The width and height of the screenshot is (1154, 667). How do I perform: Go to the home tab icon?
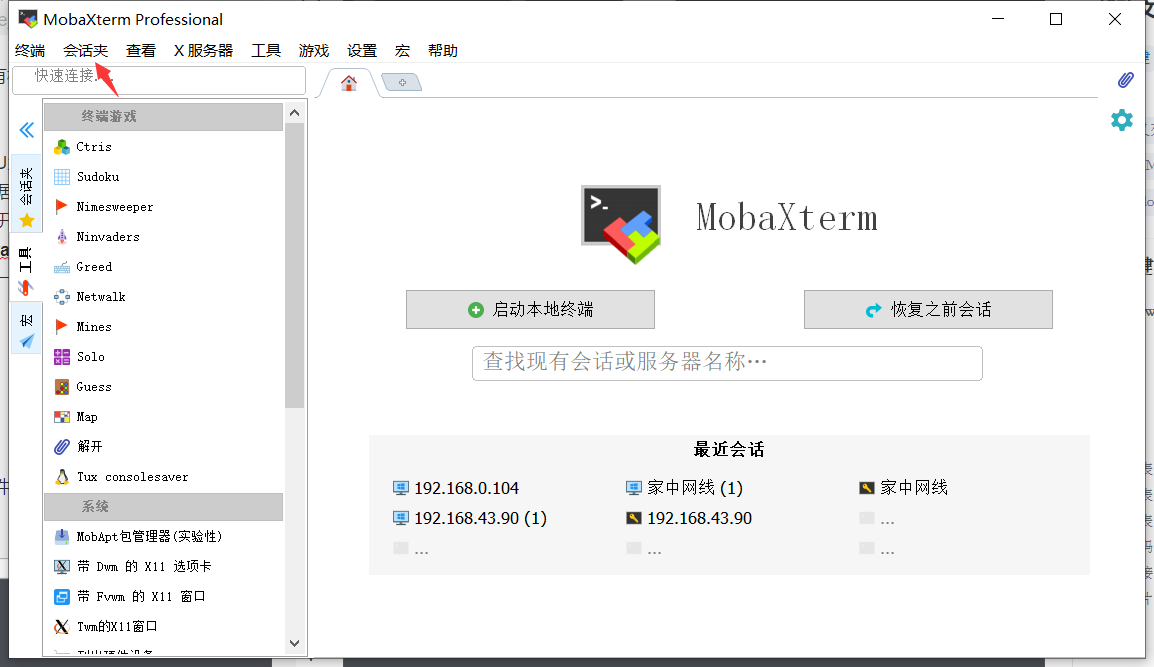(349, 82)
